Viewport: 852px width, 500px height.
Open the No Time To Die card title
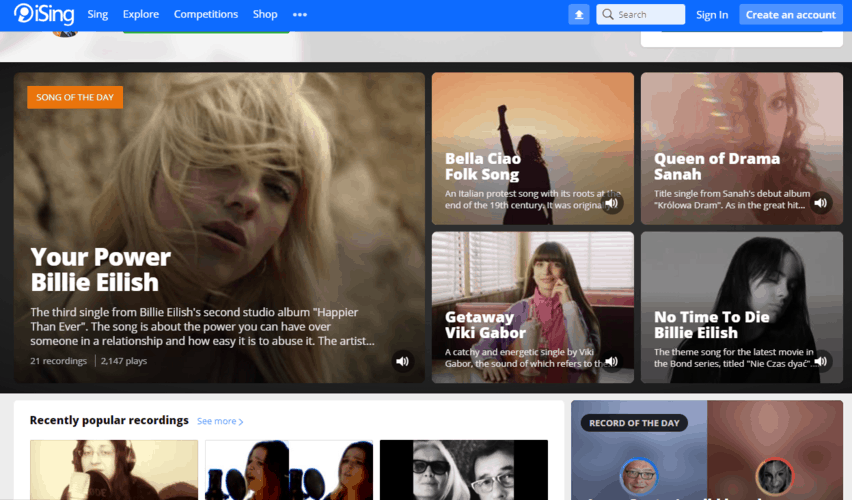point(711,324)
